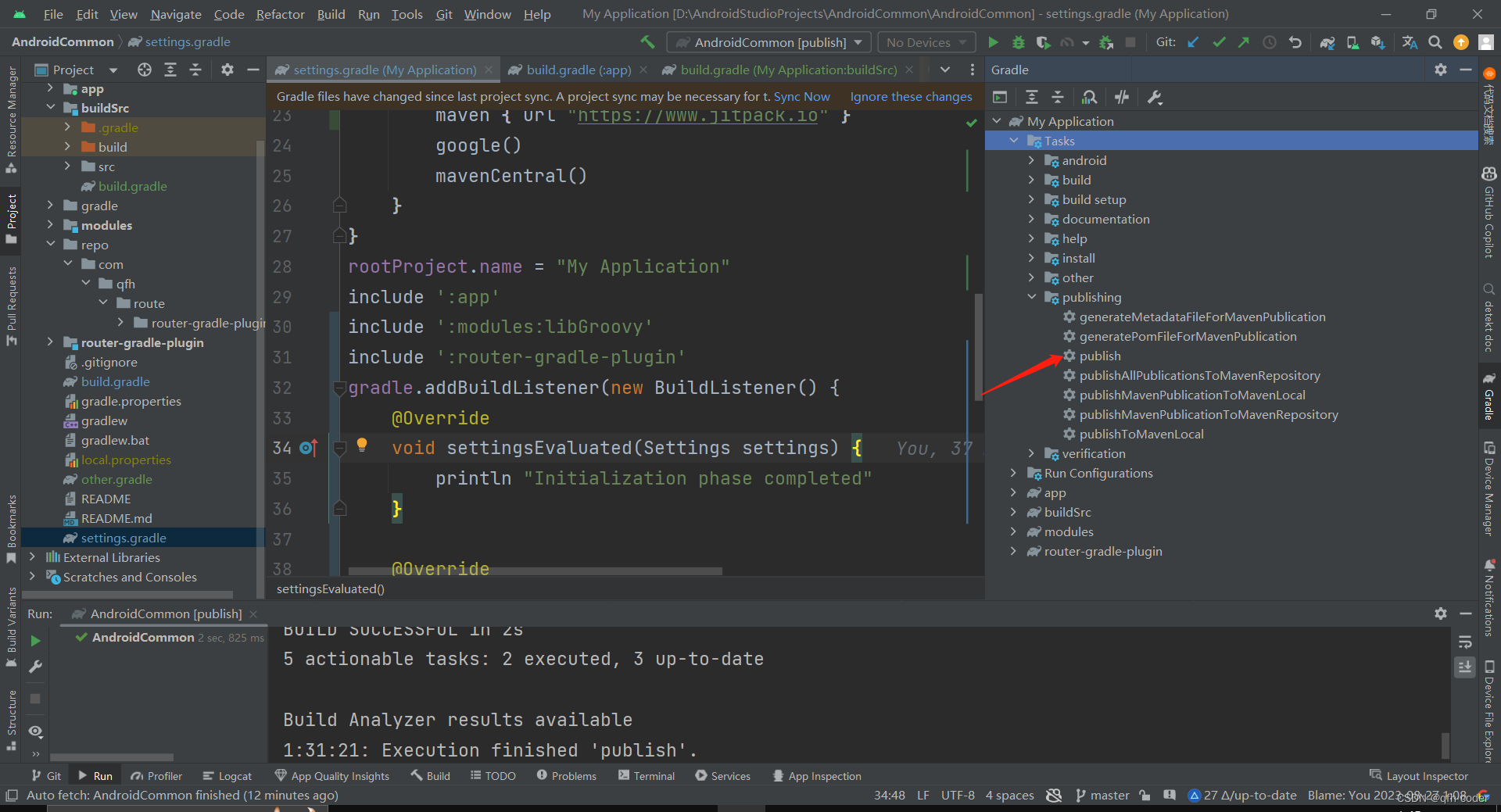Click rerun green play icon in Run panel
This screenshot has width=1501, height=812.
click(35, 641)
